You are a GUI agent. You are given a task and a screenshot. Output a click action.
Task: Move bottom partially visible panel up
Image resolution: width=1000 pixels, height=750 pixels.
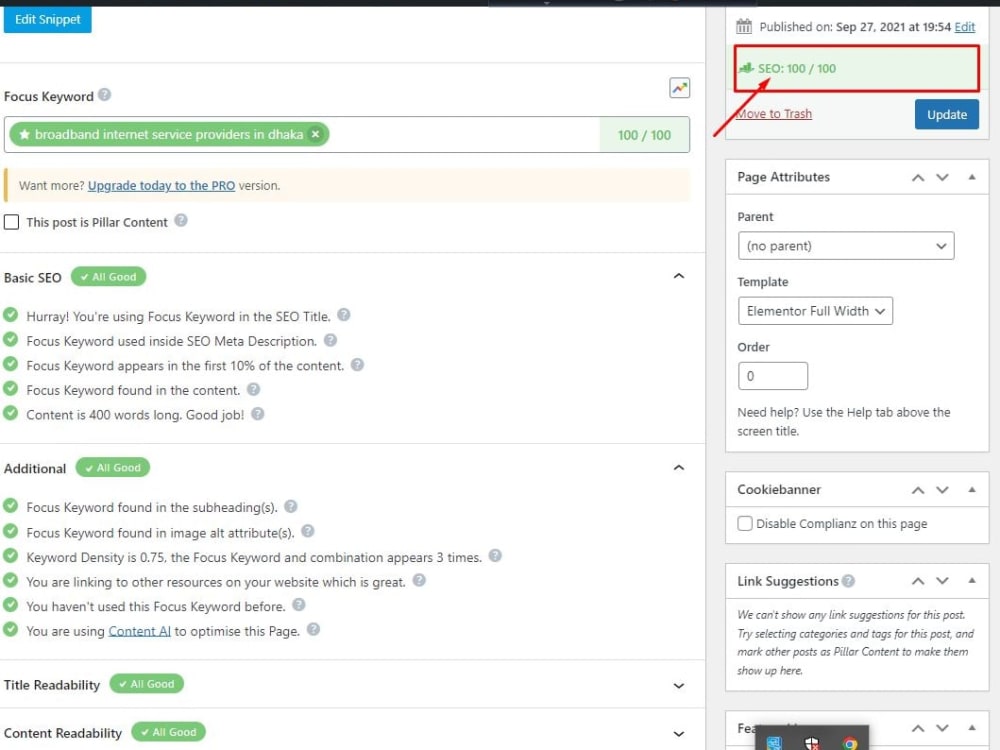pos(918,728)
